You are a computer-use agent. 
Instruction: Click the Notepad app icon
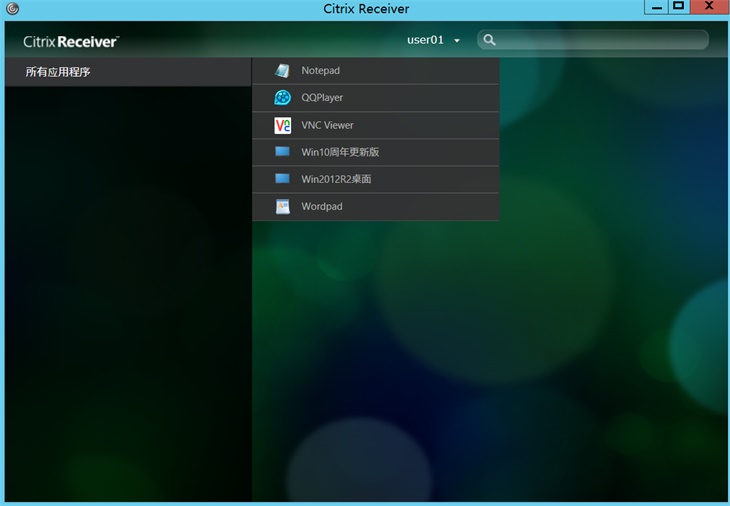coord(282,71)
